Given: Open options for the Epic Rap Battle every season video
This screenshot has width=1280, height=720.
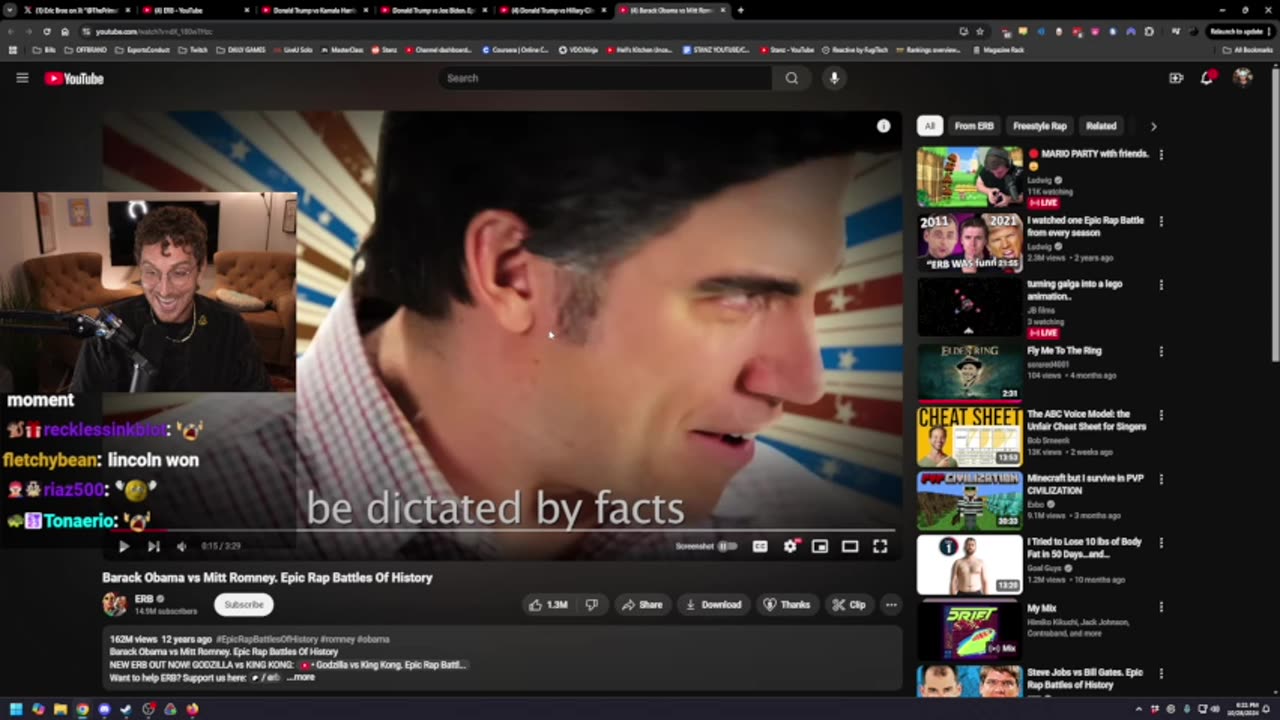Looking at the screenshot, I should [1161, 221].
